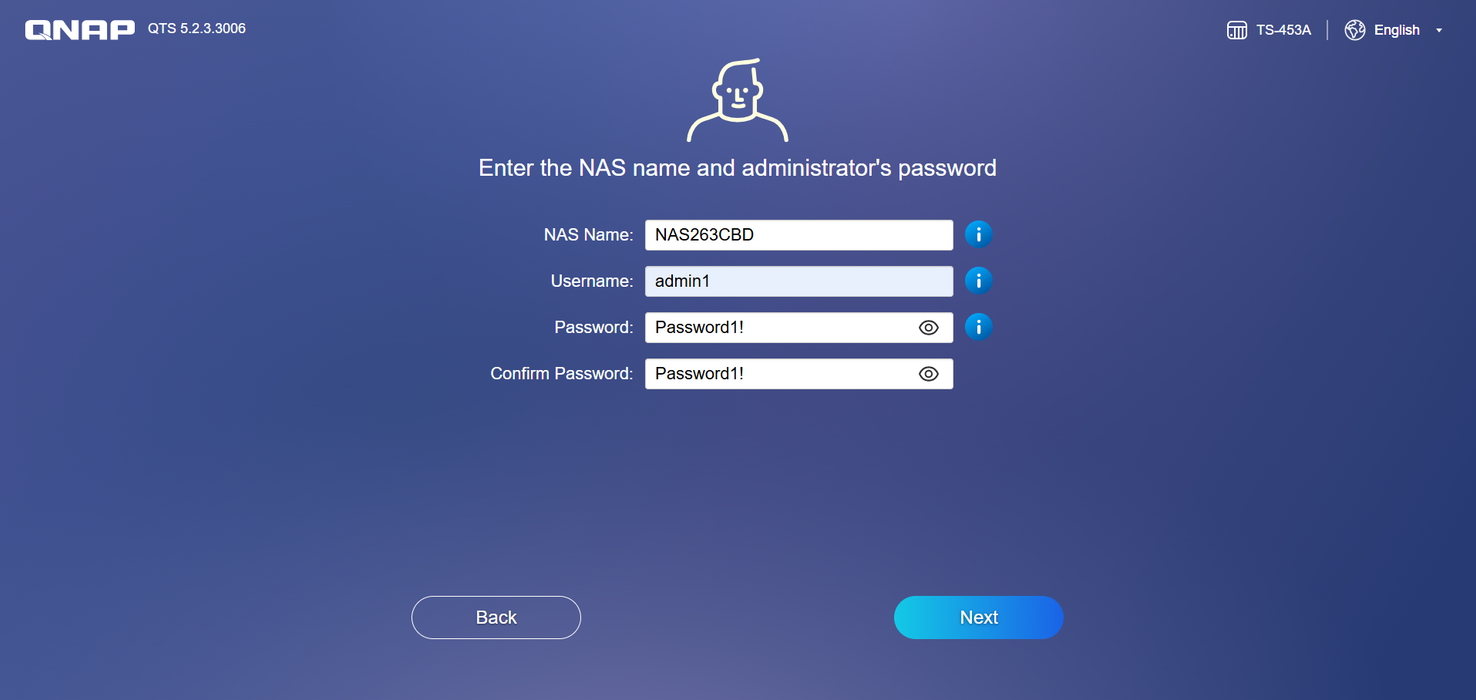Go Back to the previous step
This screenshot has height=700, width=1476.
pos(496,618)
